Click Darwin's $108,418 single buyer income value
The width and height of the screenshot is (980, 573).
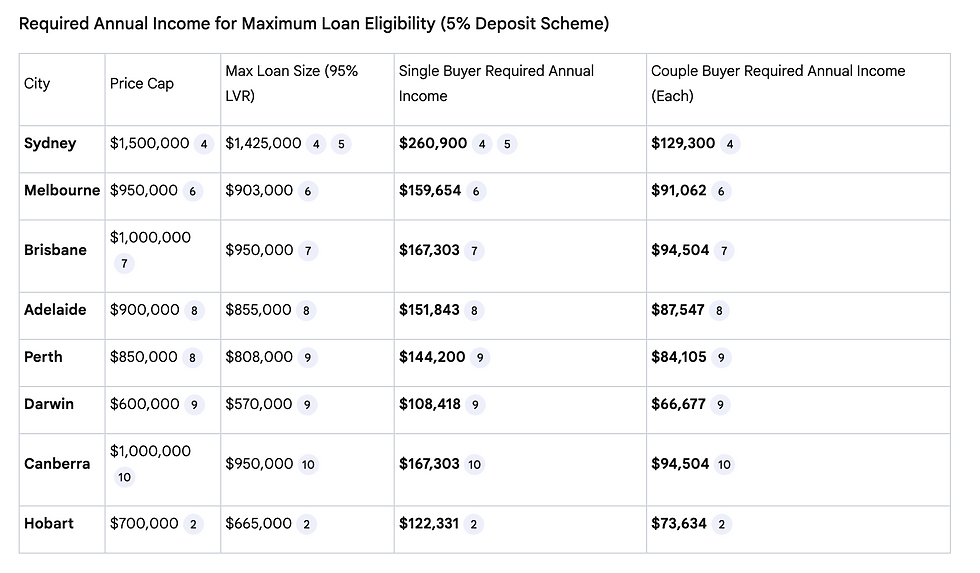coord(429,405)
